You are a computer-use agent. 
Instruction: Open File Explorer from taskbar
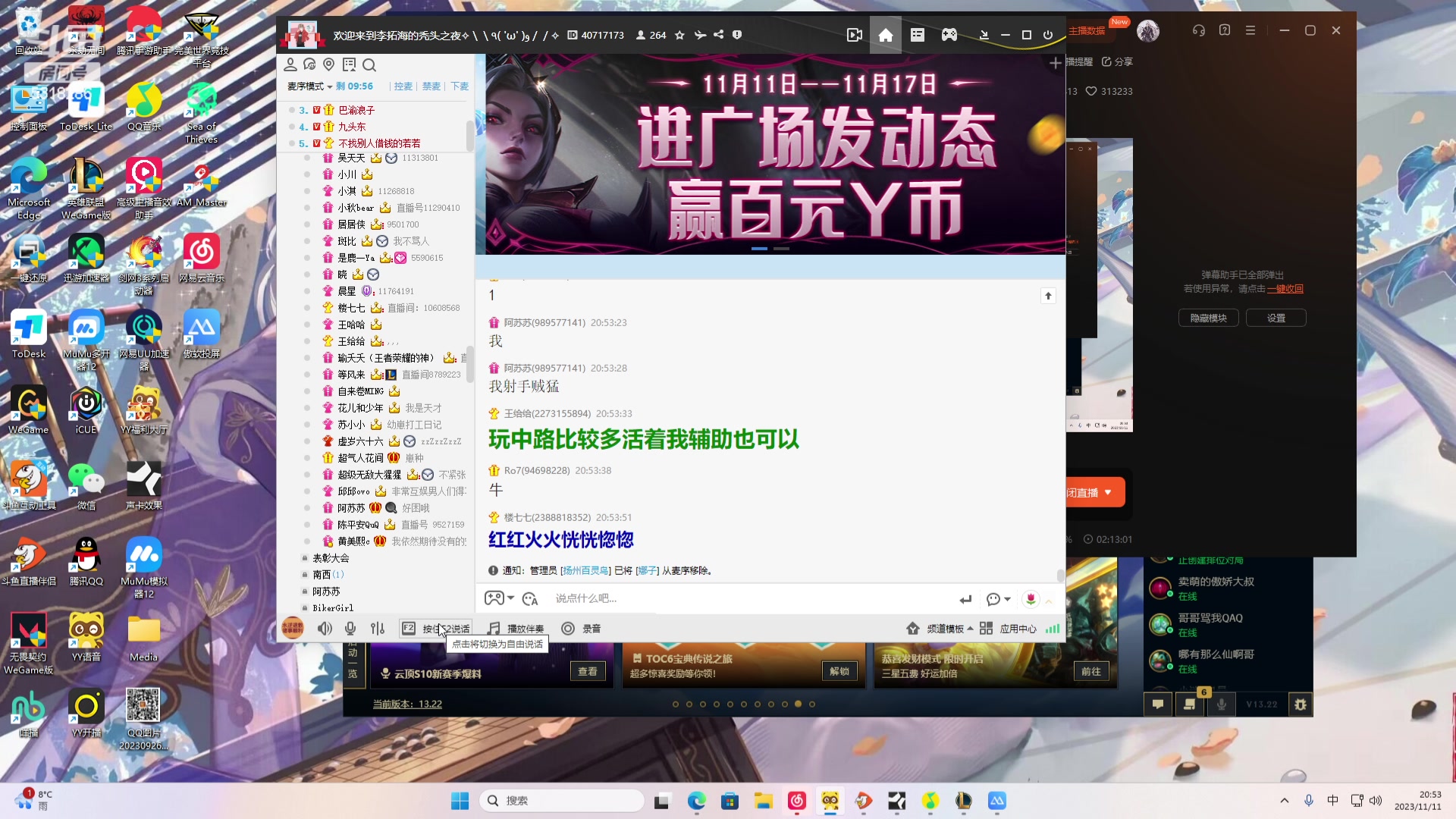763,801
